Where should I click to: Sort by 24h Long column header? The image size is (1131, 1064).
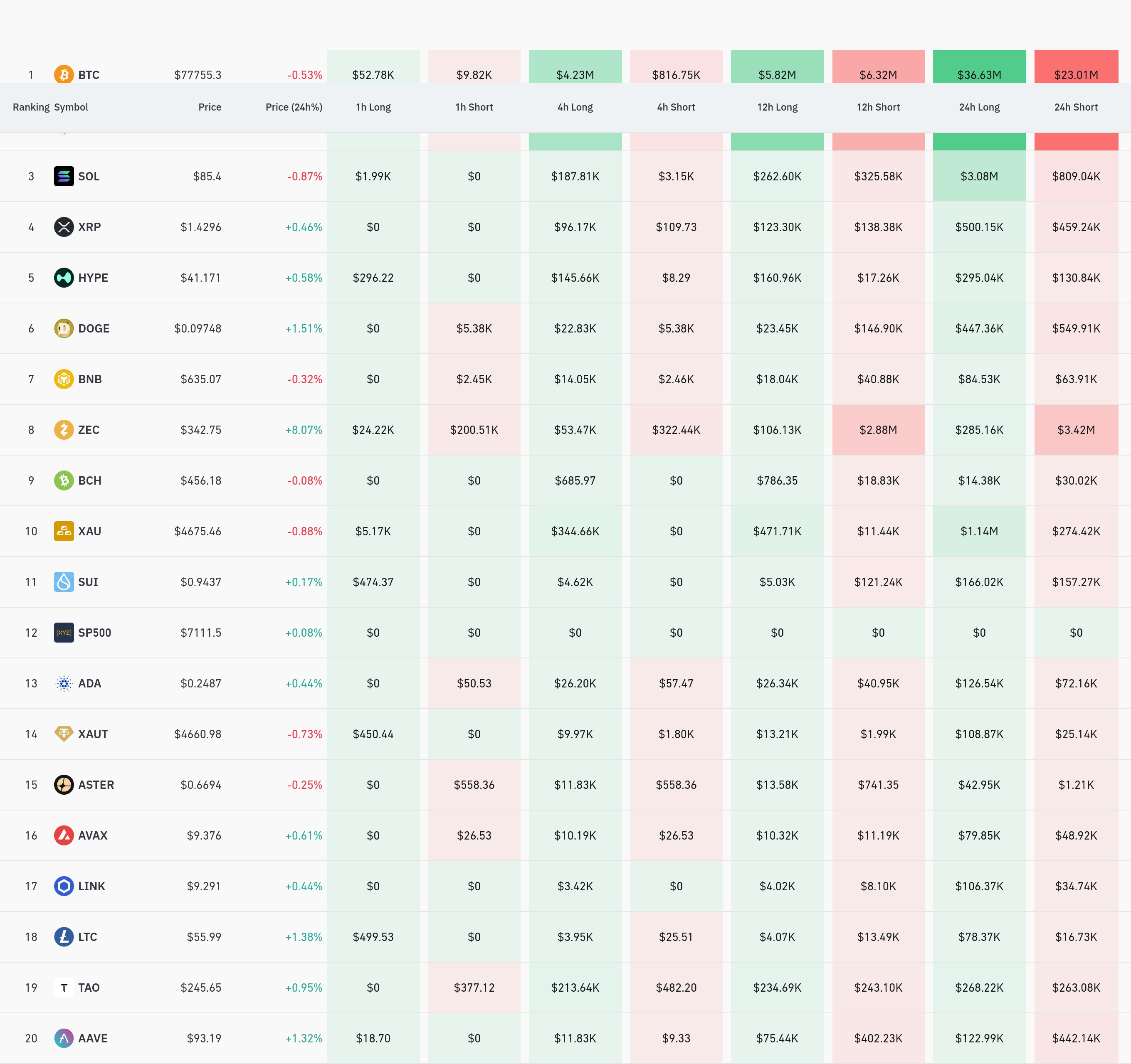pyautogui.click(x=978, y=107)
